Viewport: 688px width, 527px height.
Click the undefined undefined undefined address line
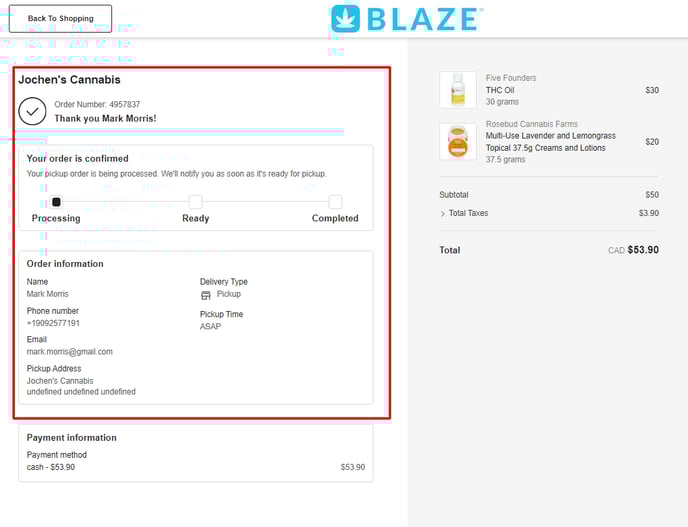tap(81, 391)
